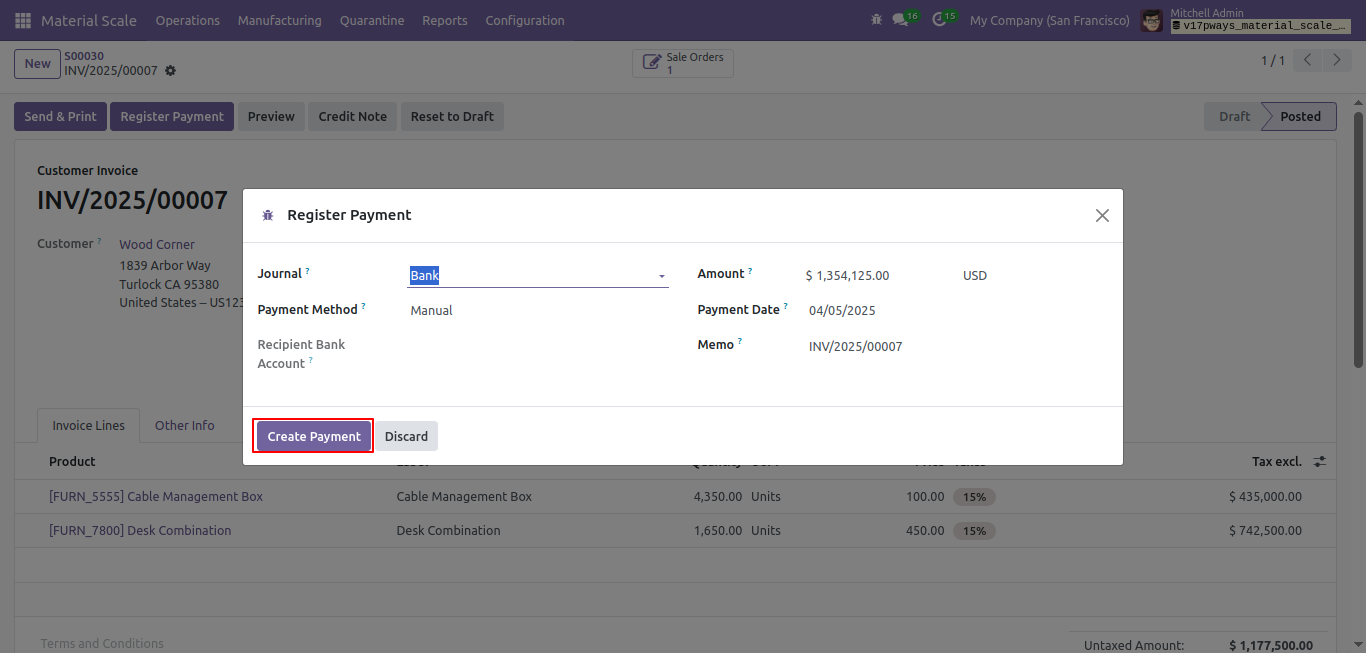Click the Create Payment button
1366x653 pixels.
[314, 436]
